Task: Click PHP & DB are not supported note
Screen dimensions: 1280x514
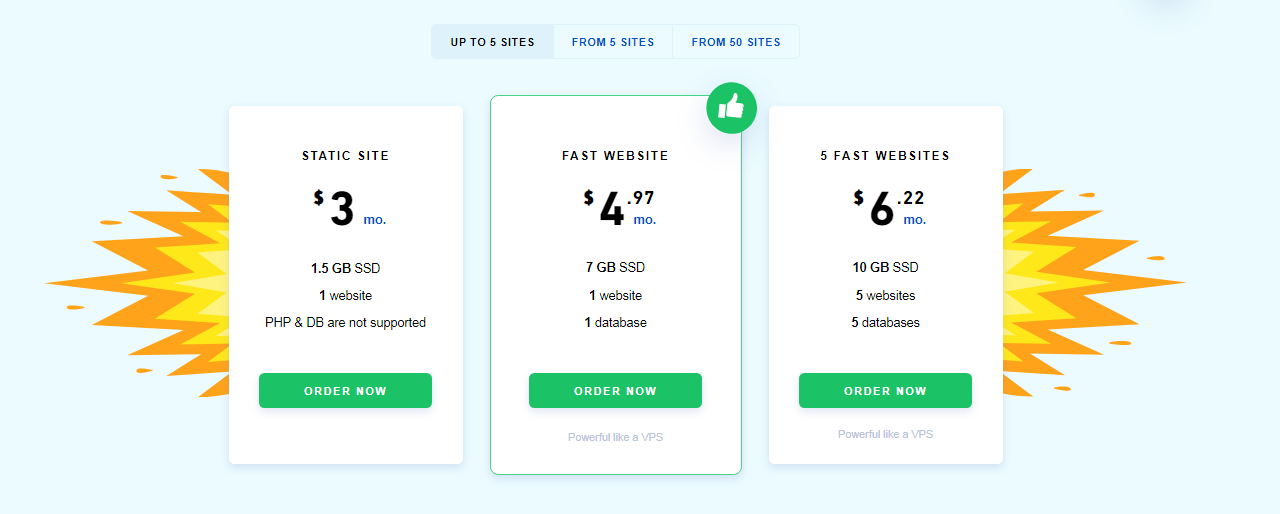Action: click(345, 322)
